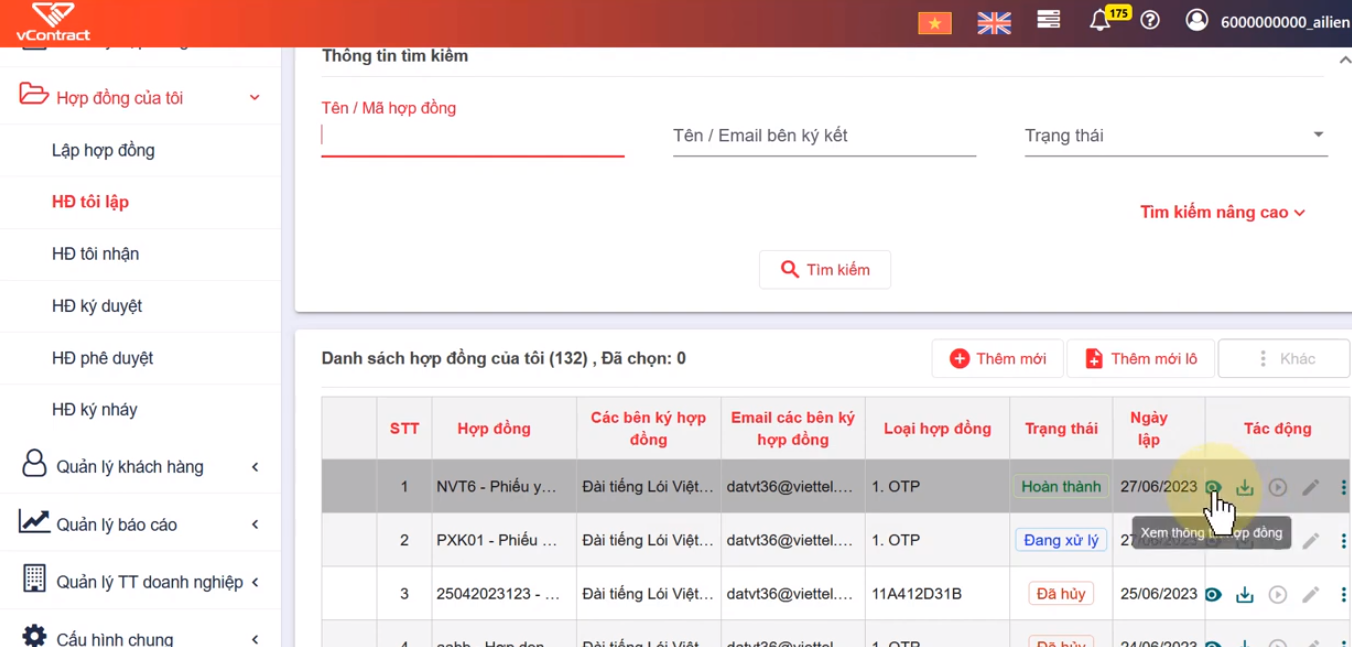Open the help question mark icon

point(1150,20)
